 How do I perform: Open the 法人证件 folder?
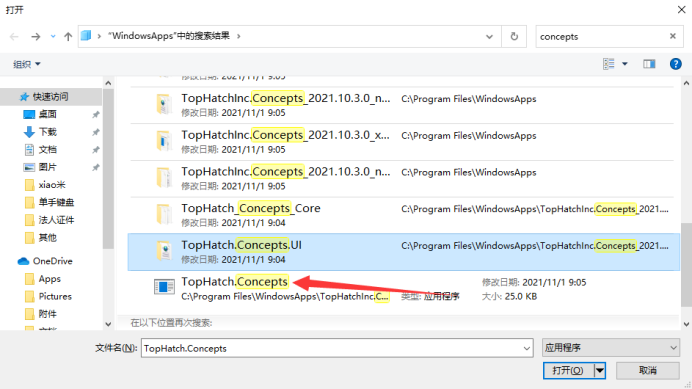[x=56, y=220]
